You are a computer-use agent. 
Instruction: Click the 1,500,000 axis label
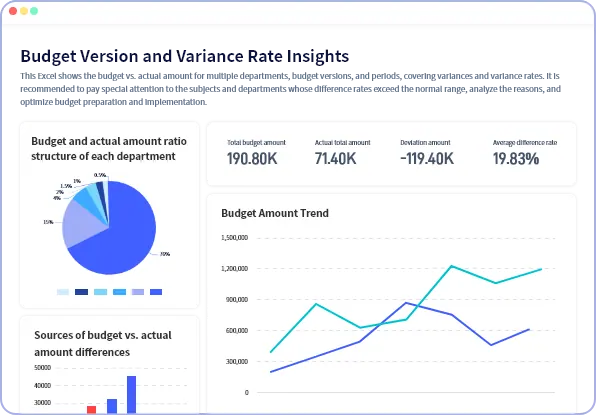234,238
